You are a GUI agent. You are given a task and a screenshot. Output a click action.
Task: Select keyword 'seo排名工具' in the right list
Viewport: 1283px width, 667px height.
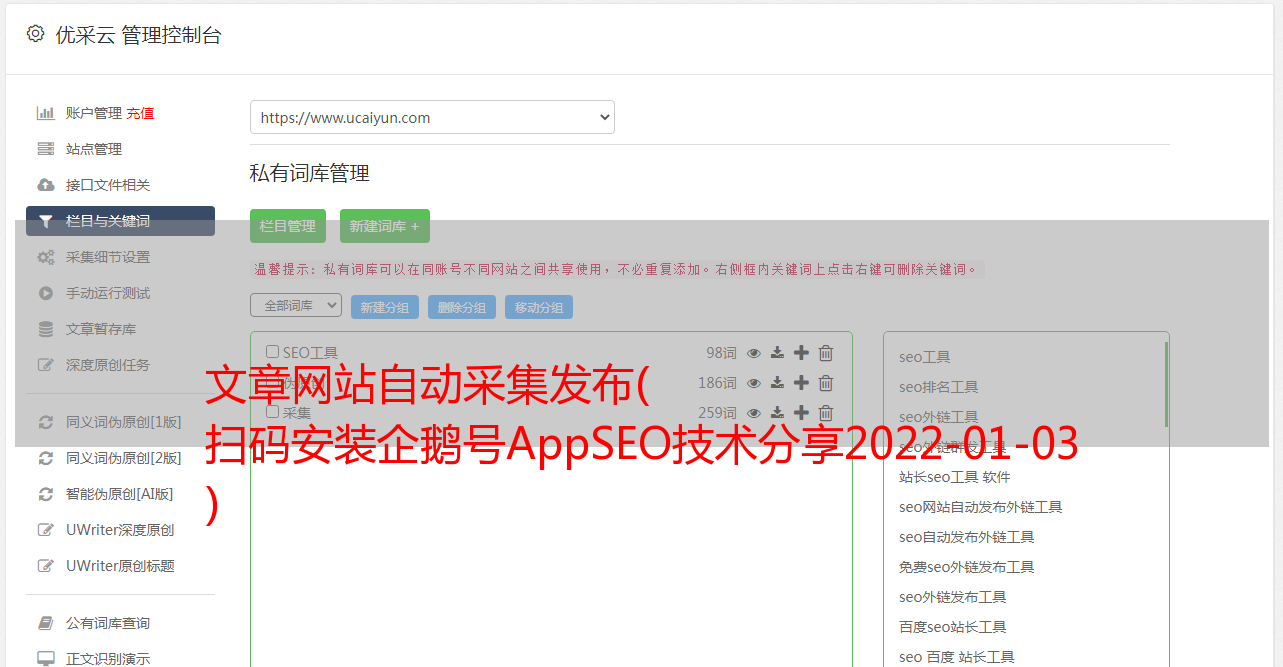938,387
